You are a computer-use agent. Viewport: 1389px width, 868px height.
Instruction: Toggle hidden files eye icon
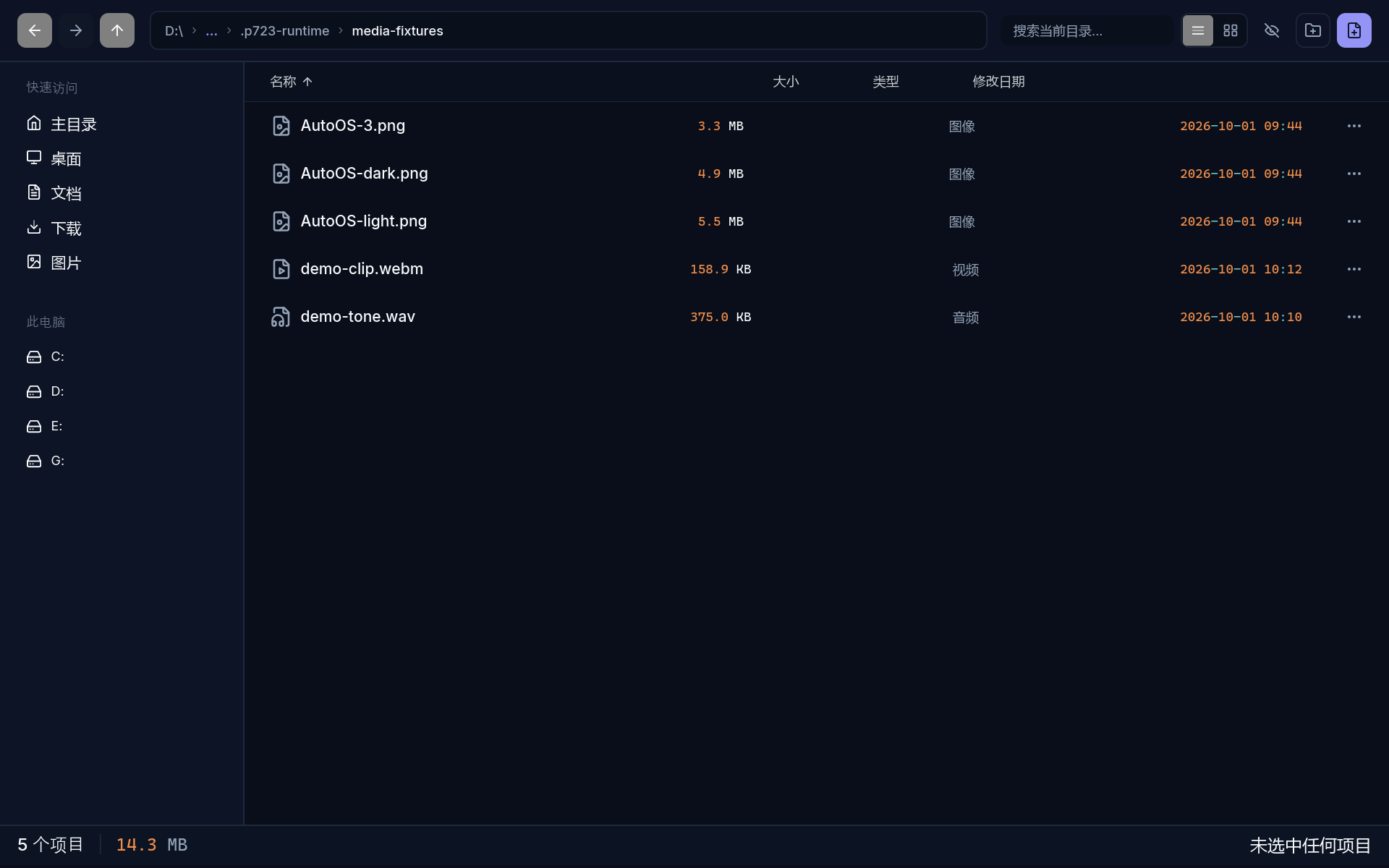1272,30
